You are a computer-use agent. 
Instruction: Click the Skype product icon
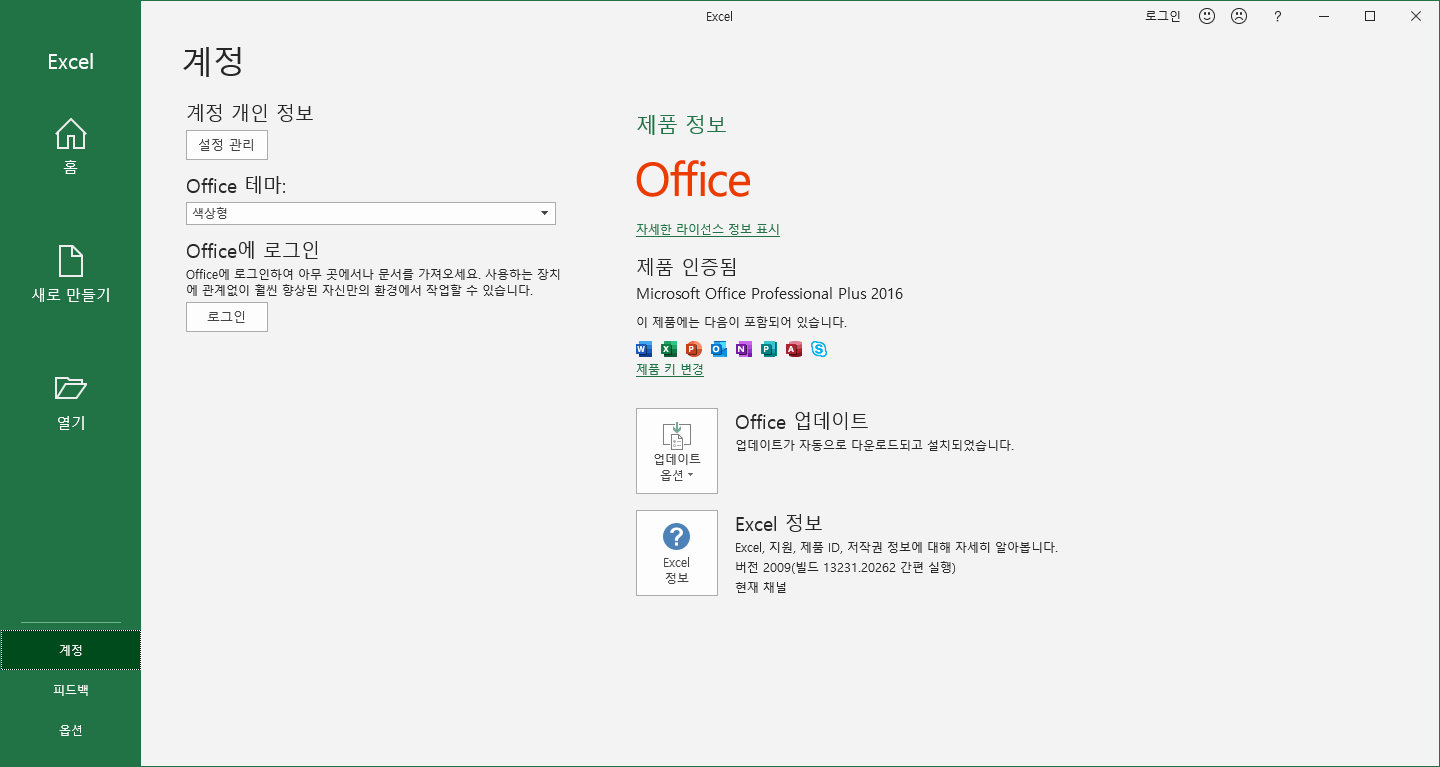point(819,349)
